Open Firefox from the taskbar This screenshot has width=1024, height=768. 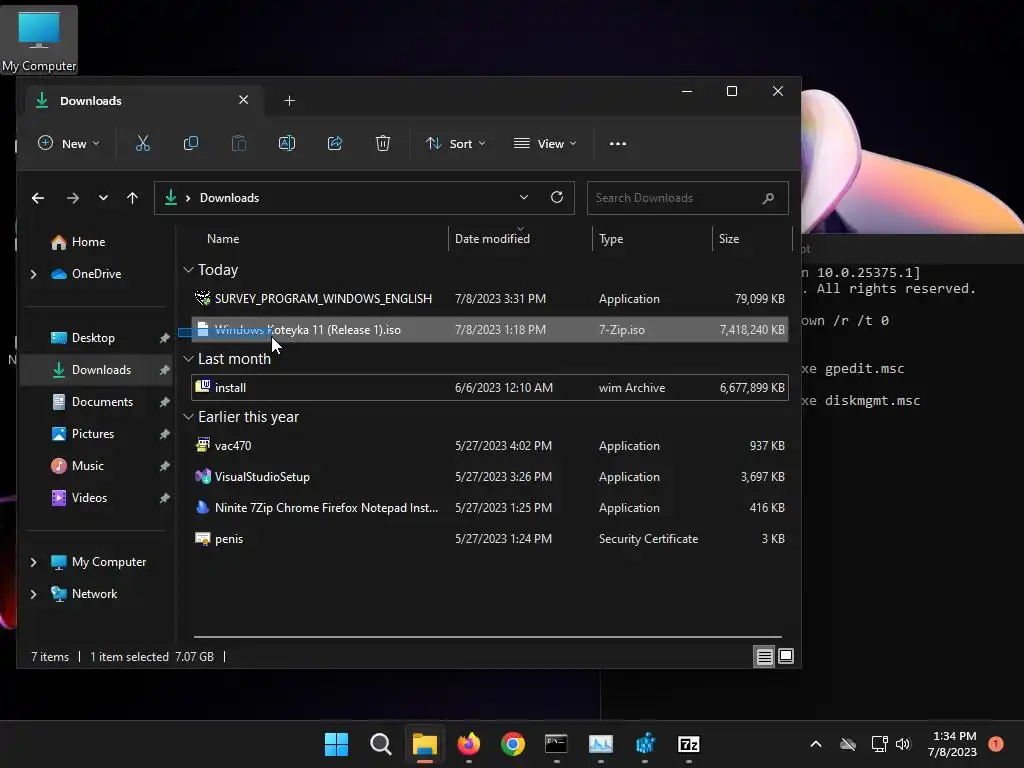(468, 744)
